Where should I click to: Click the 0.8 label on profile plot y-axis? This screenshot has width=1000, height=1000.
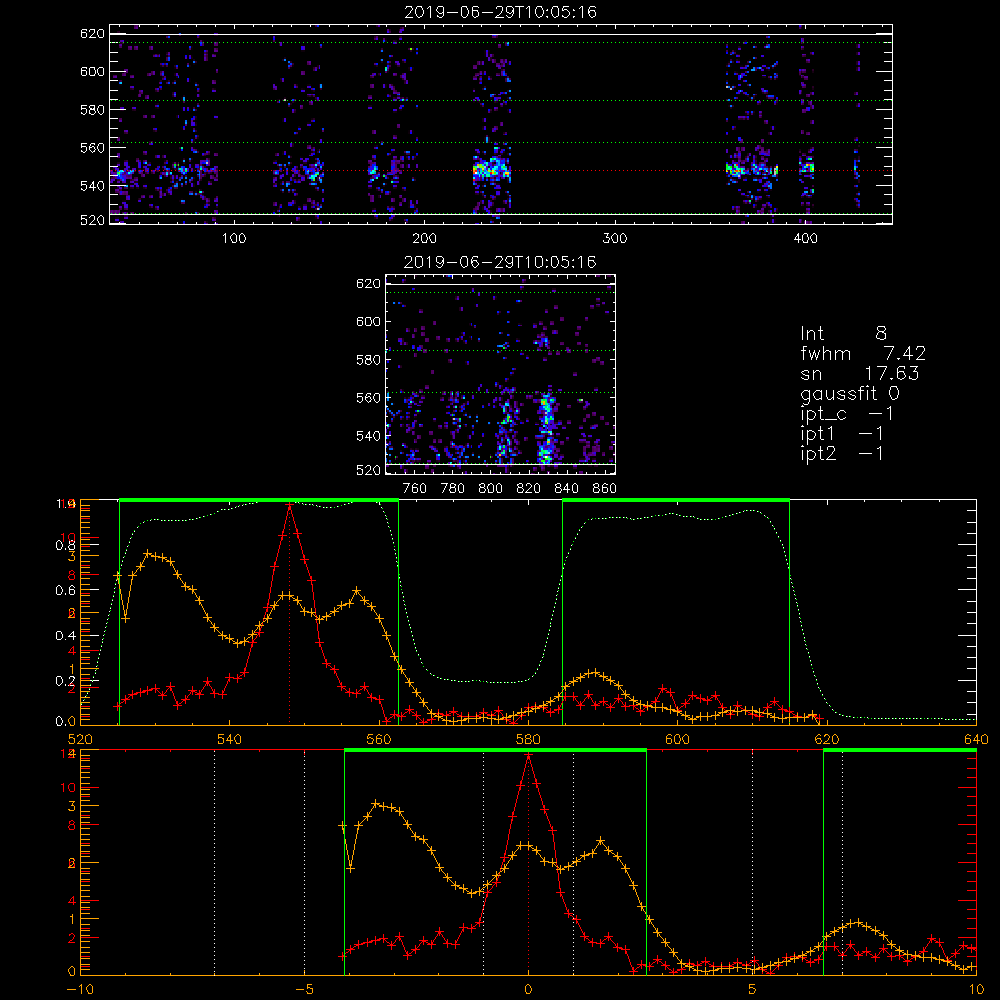point(65,545)
